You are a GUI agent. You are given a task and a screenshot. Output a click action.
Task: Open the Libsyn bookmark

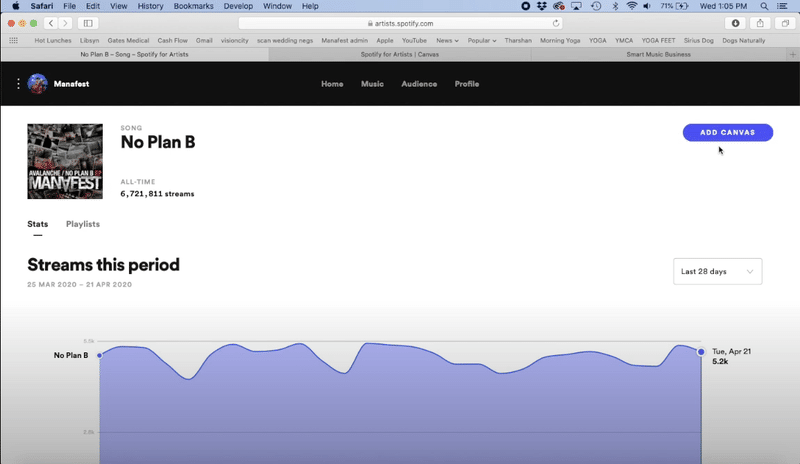point(89,40)
